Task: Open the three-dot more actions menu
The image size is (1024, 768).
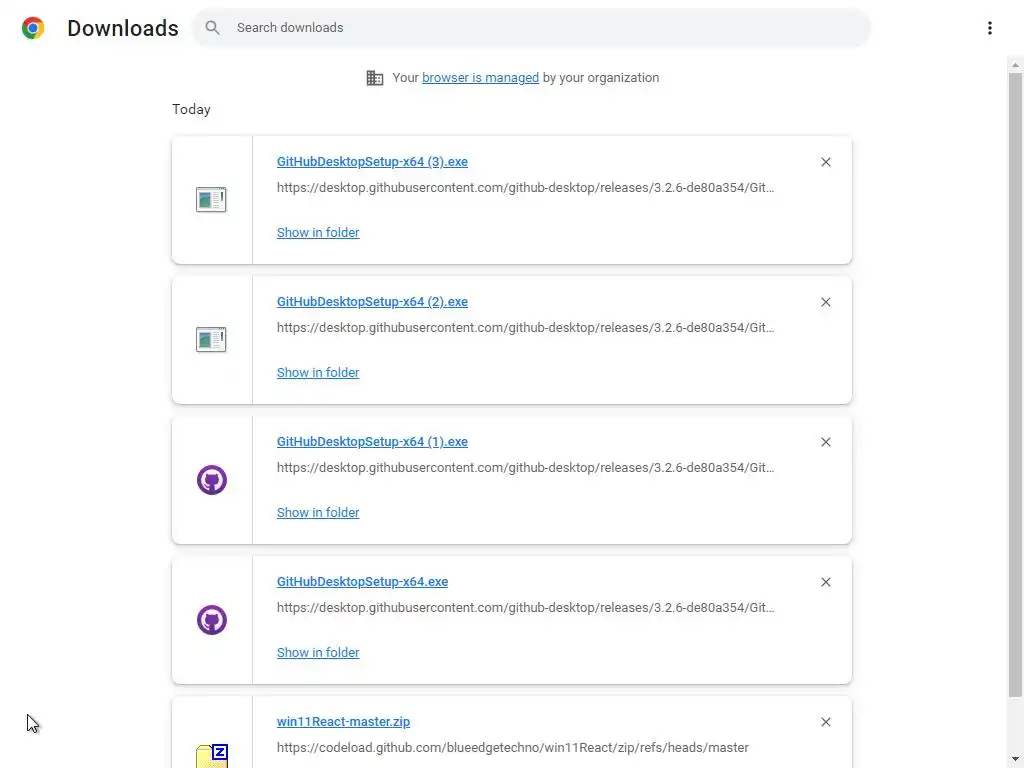Action: click(989, 28)
